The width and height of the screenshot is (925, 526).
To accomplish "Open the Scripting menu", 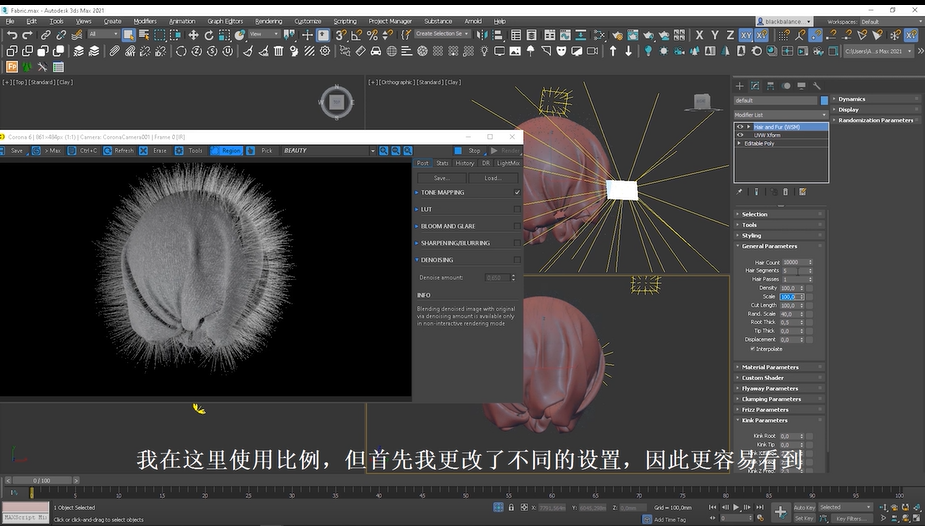I will click(345, 21).
